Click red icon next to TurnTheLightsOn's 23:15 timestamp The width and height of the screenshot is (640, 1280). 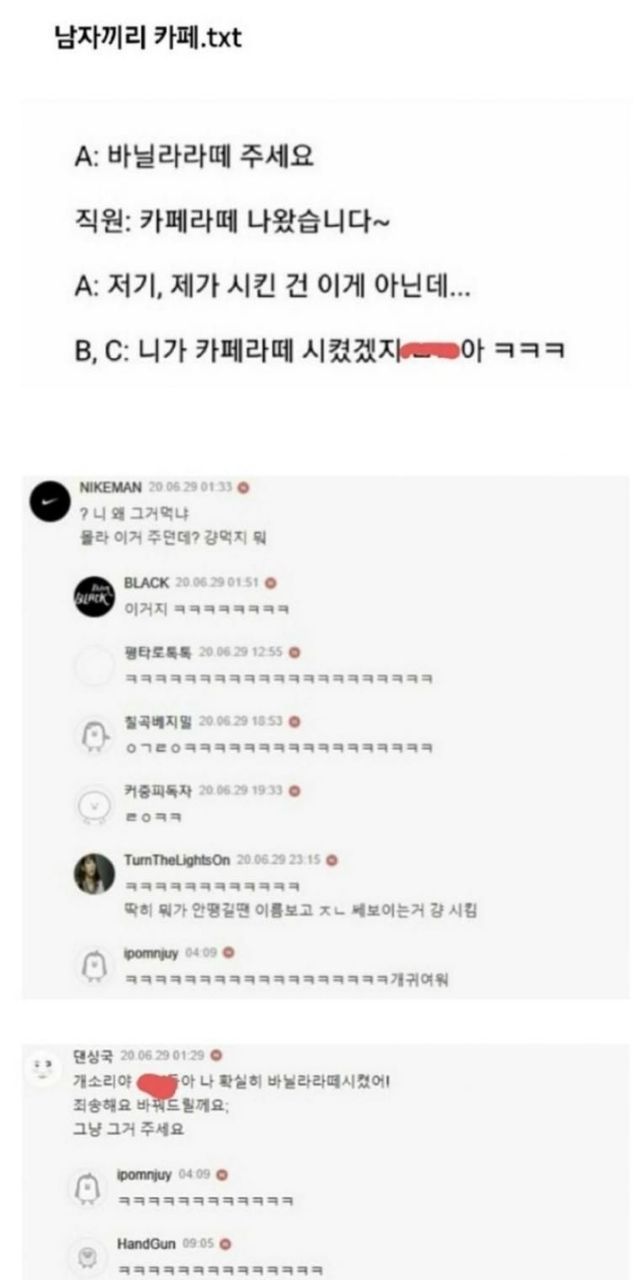tap(332, 860)
